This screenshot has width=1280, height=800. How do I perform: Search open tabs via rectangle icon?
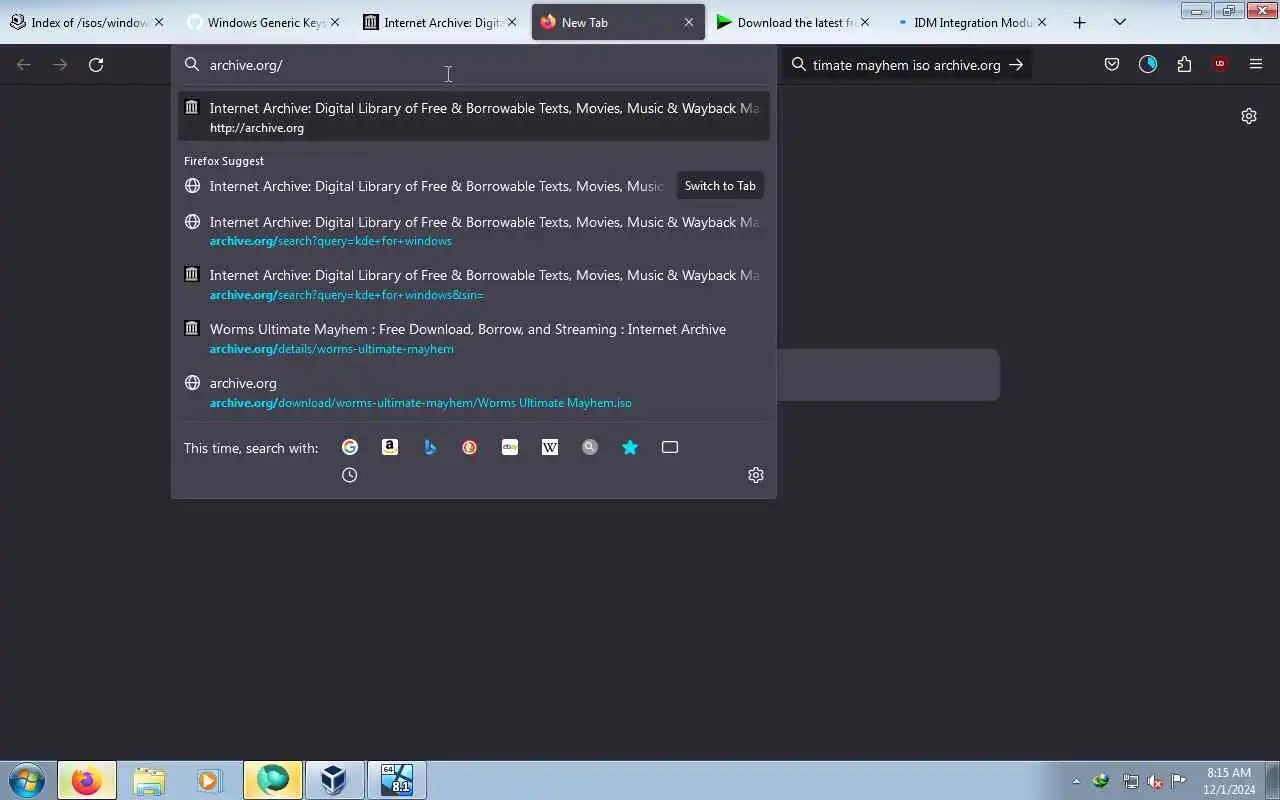click(x=670, y=447)
